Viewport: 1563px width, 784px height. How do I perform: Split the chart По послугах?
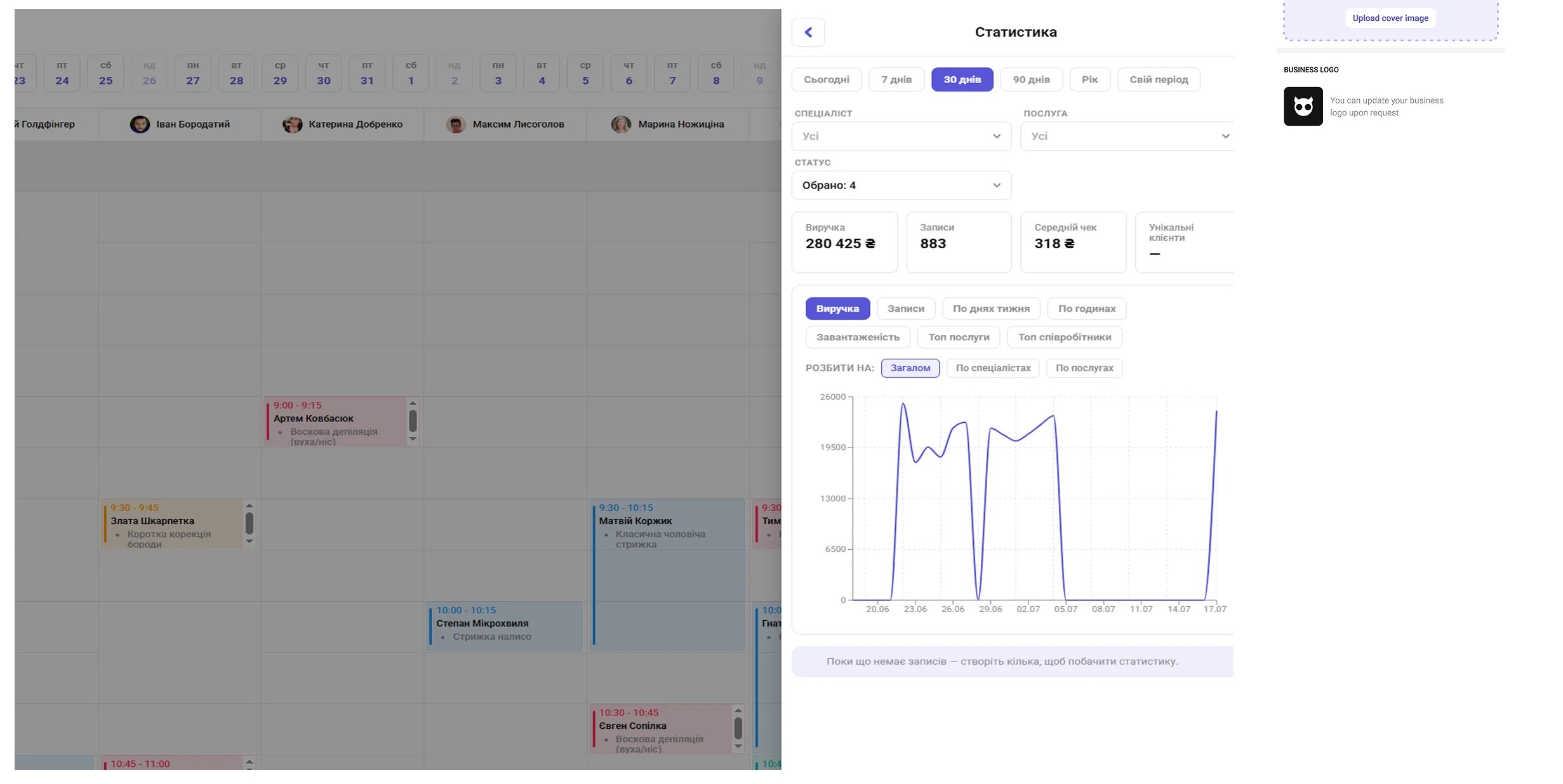pos(1084,368)
